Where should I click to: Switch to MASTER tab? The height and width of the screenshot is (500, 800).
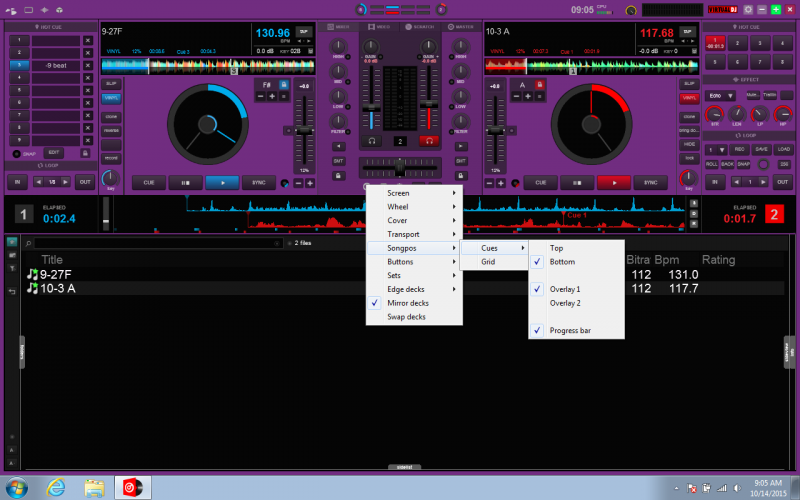coord(461,27)
